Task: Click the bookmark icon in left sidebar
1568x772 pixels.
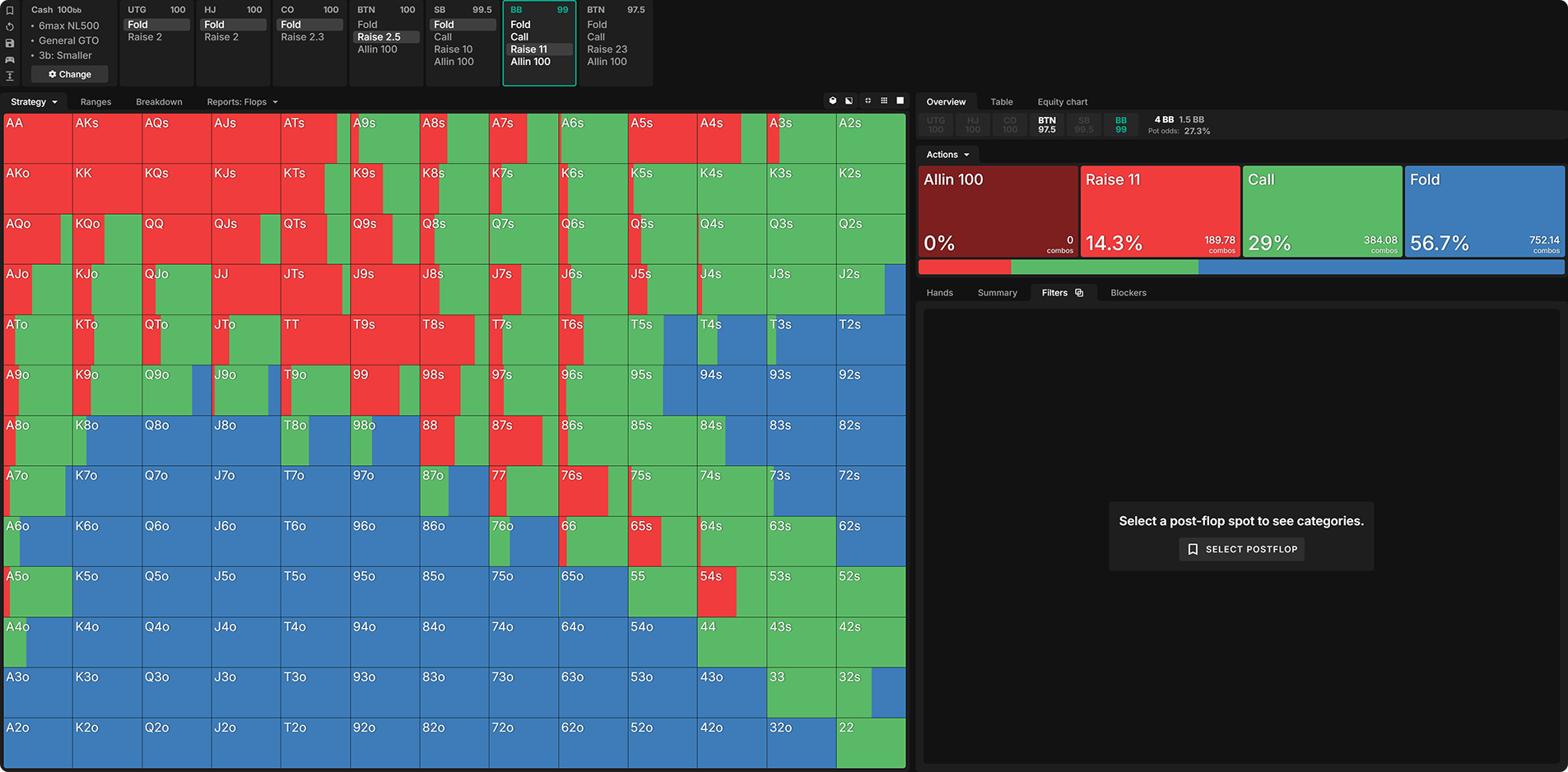Action: [x=10, y=11]
